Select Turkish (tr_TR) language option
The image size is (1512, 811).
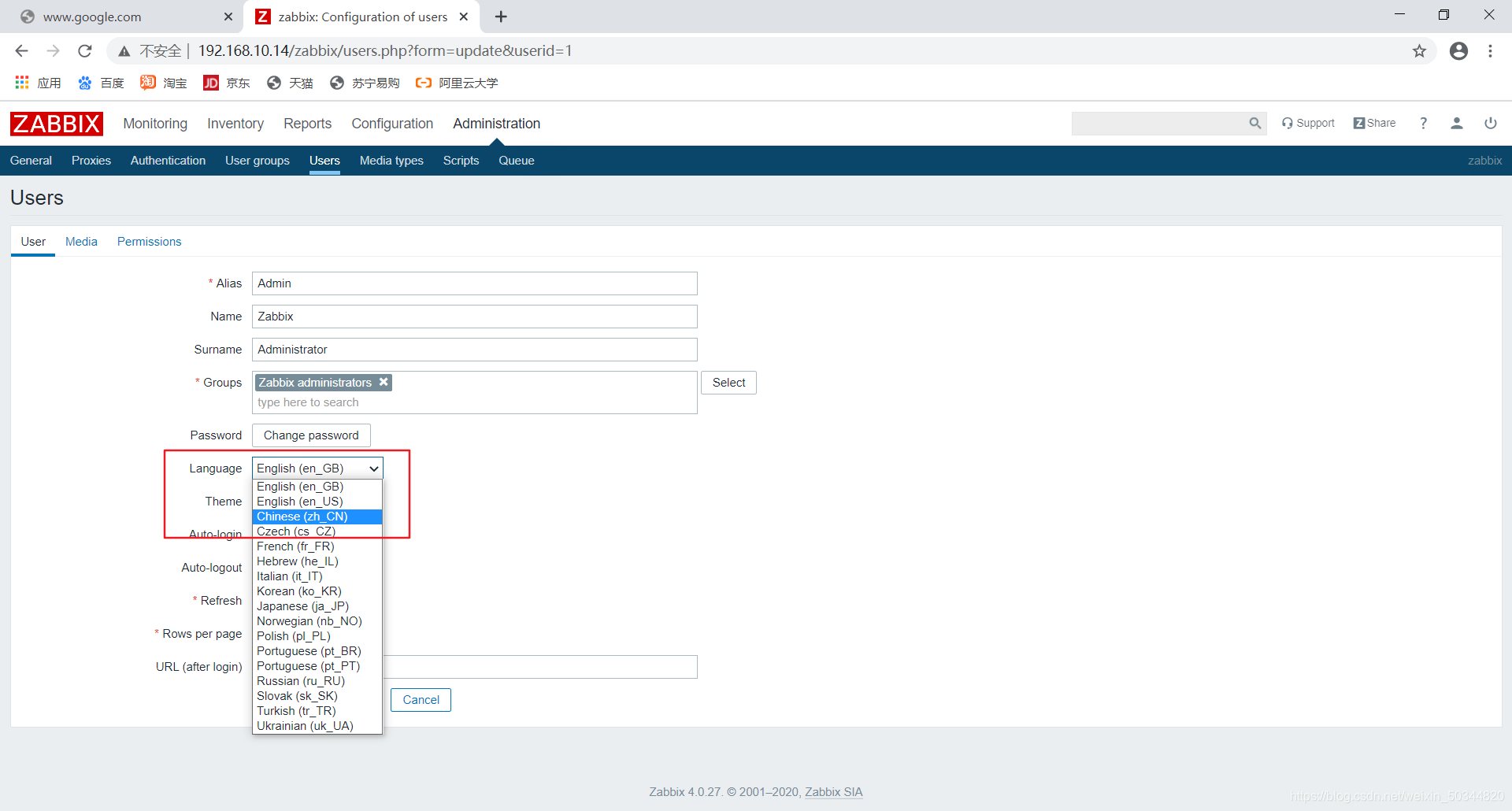point(317,711)
